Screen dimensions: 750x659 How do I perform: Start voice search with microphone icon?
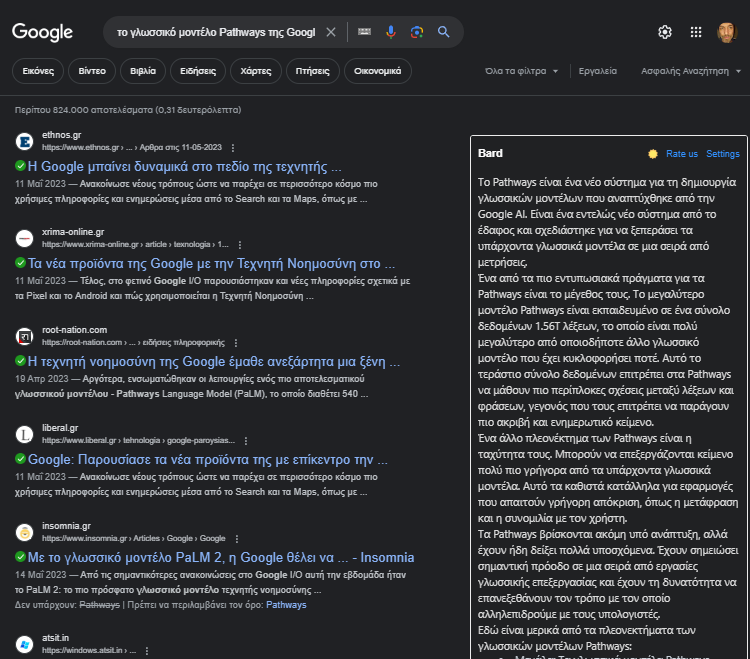click(391, 32)
